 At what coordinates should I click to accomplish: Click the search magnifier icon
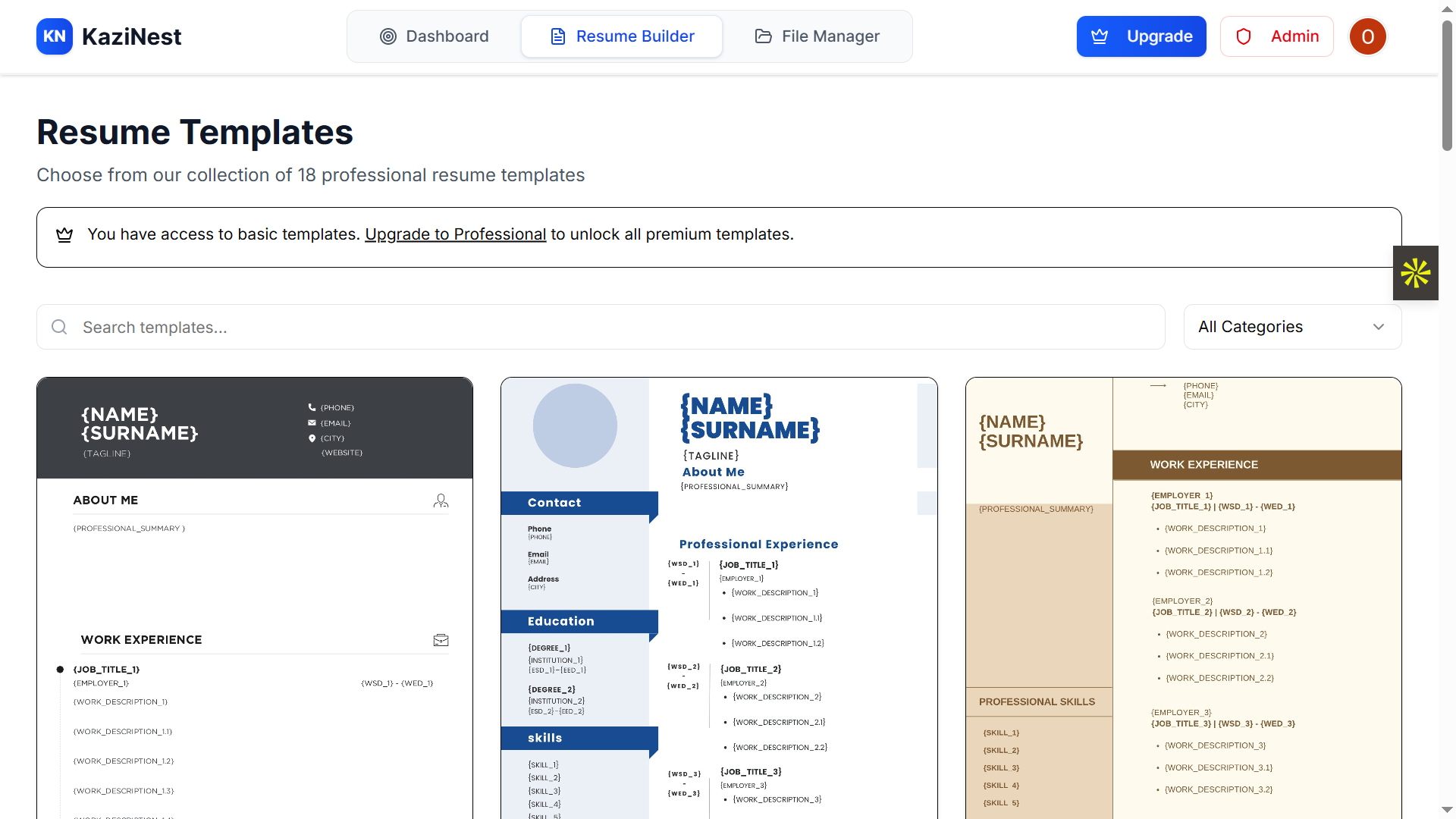(x=59, y=327)
